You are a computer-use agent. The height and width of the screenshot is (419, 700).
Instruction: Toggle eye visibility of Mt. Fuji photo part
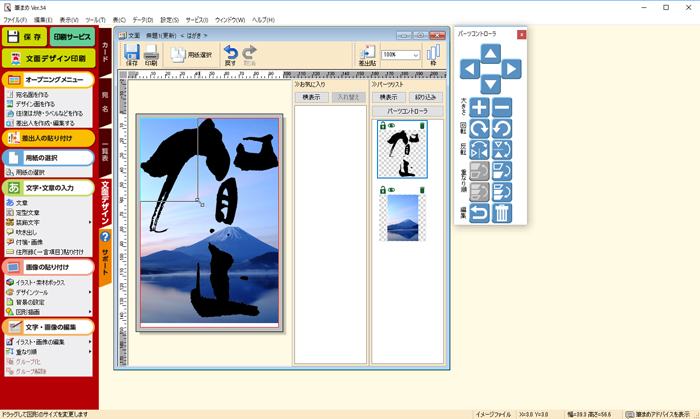pos(391,189)
